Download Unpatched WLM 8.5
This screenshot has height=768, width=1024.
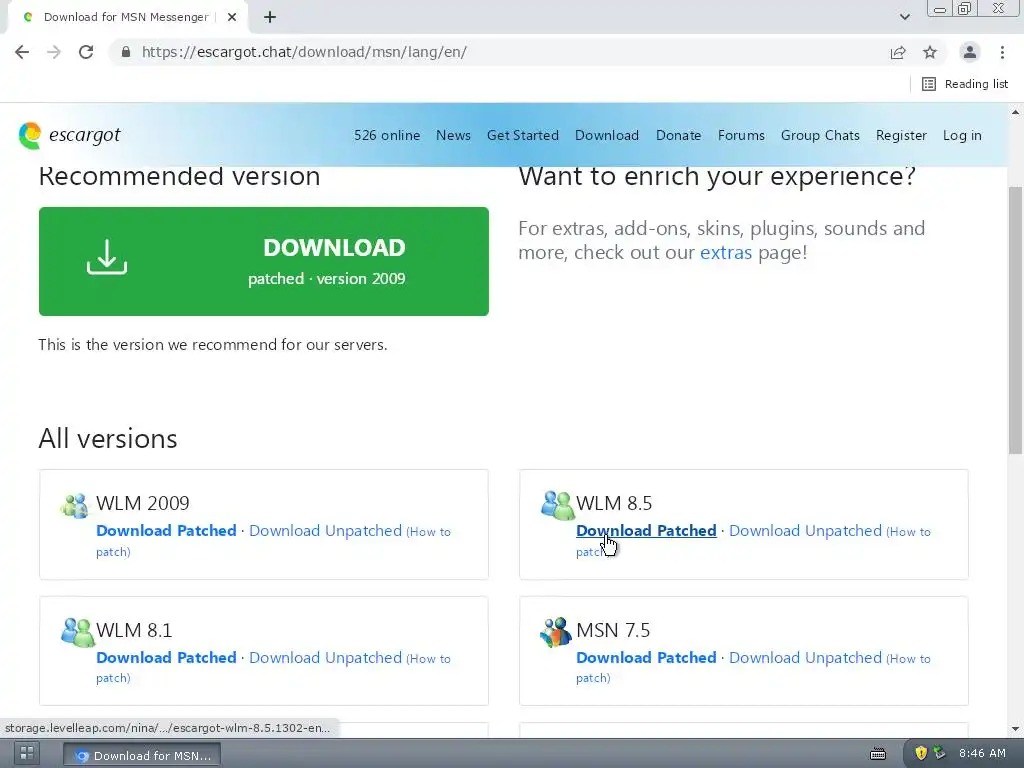point(805,530)
